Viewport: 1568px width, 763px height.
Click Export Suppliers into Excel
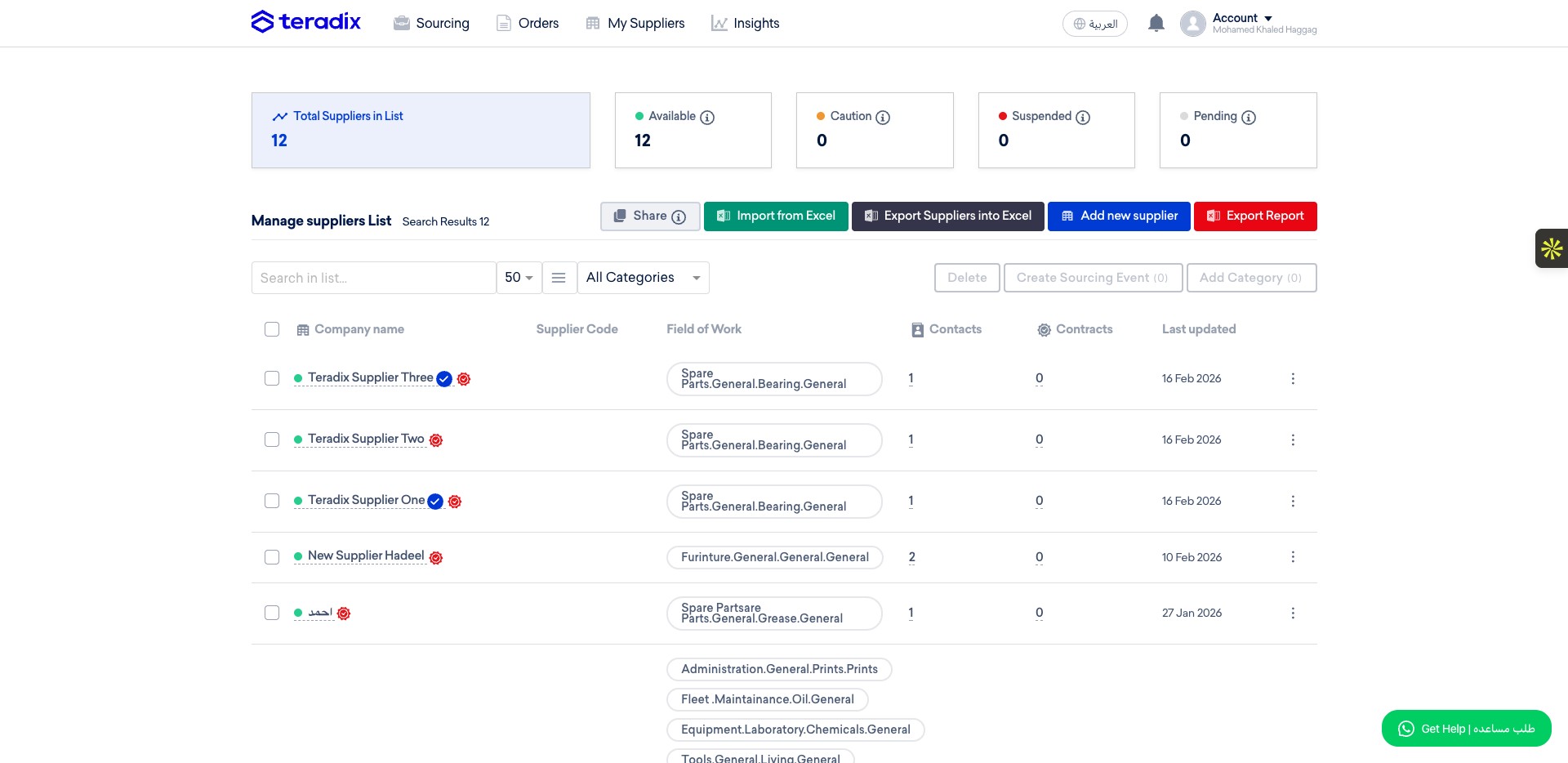click(948, 216)
